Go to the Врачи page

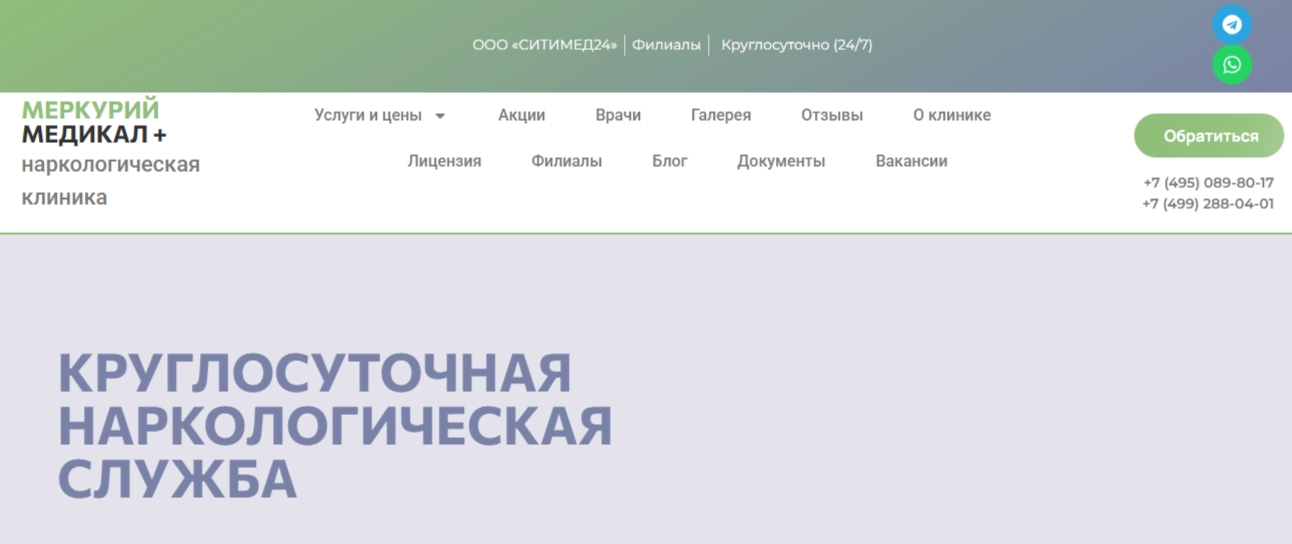coord(618,115)
